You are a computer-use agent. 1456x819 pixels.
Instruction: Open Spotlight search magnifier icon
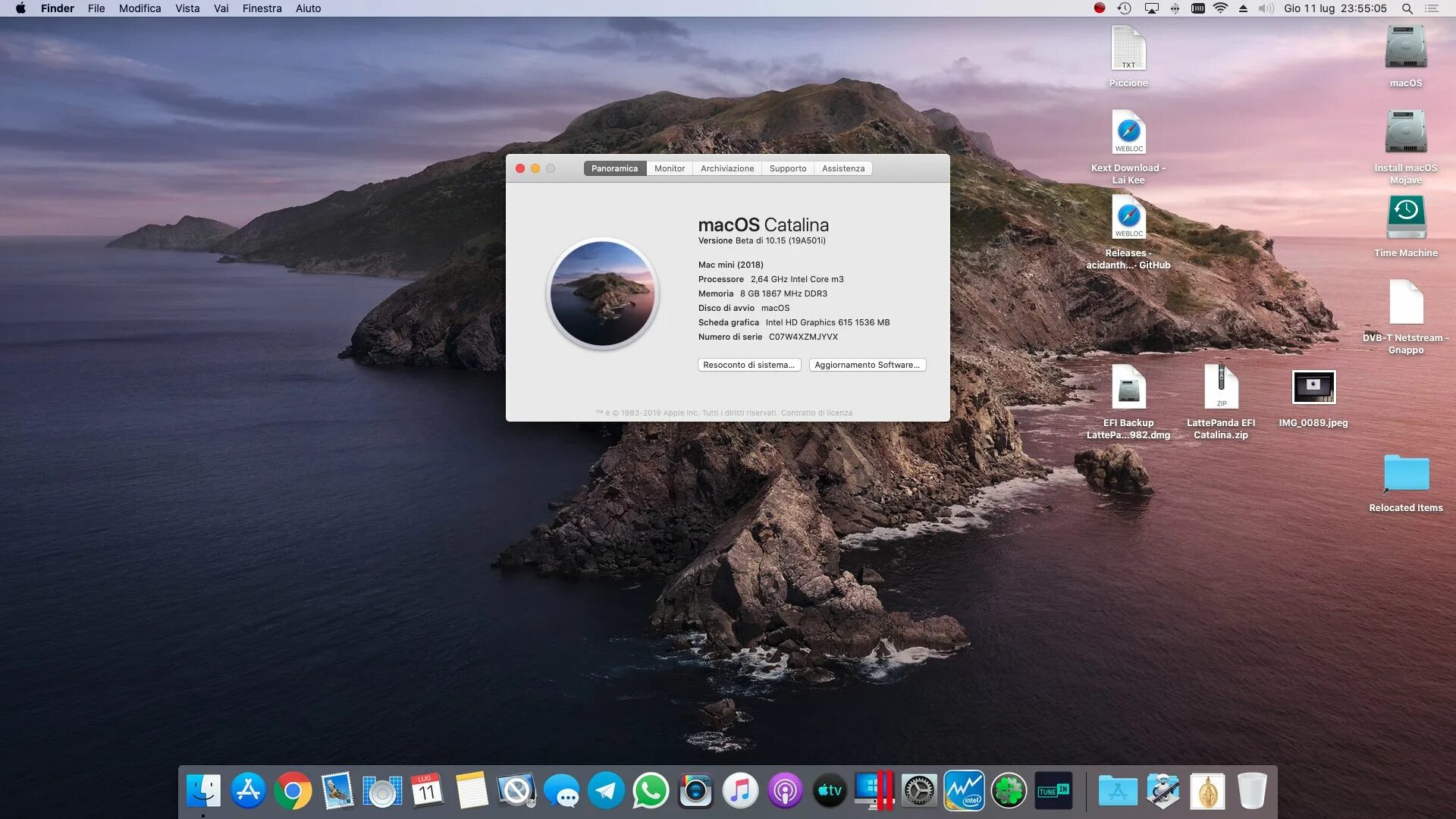click(1407, 8)
